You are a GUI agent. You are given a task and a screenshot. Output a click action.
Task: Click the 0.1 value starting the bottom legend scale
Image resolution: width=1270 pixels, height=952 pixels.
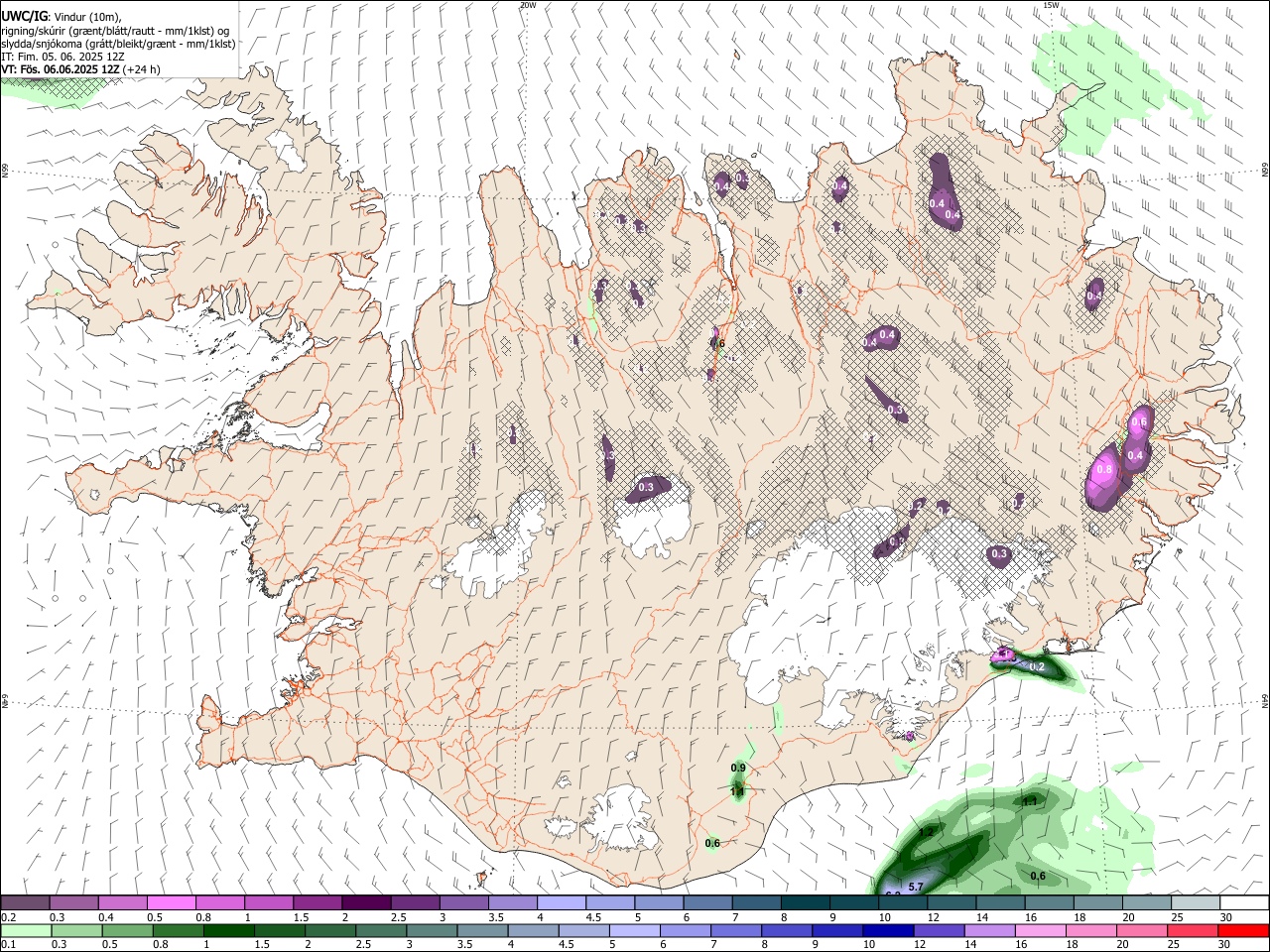[x=8, y=944]
